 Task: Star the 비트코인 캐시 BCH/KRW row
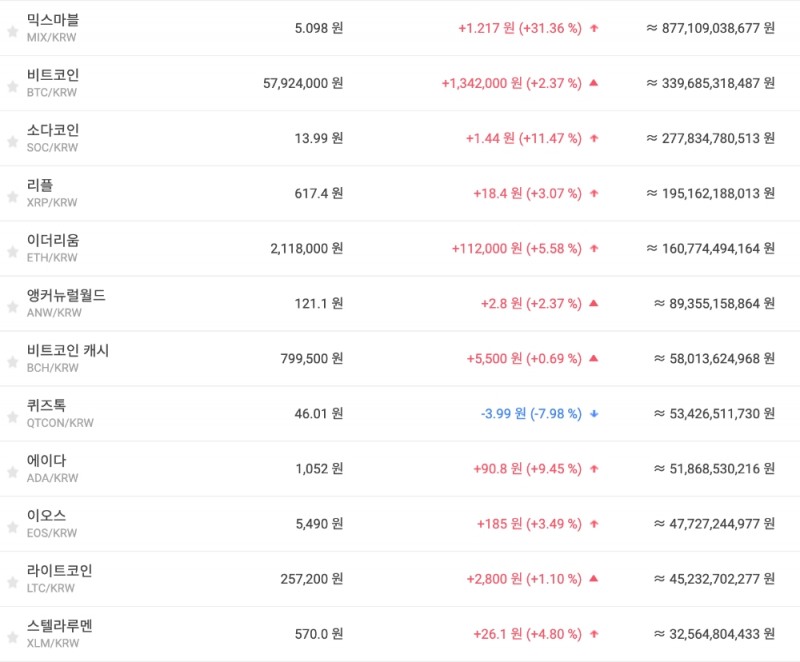tap(13, 362)
